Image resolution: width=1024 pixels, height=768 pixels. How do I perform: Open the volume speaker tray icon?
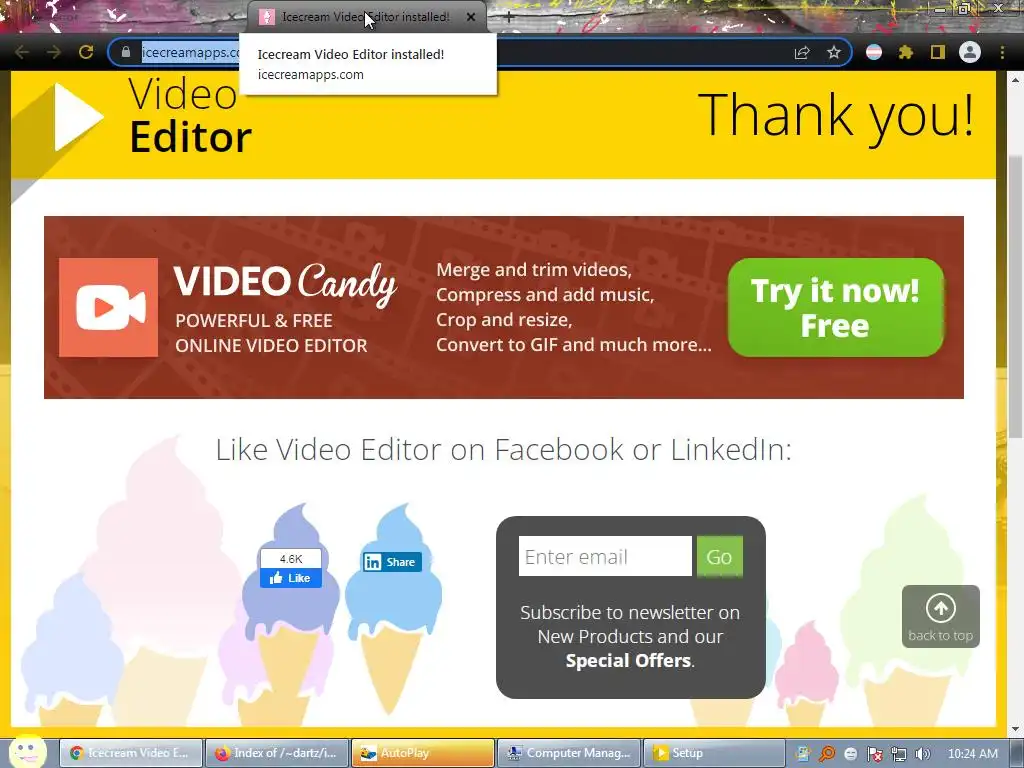click(923, 754)
